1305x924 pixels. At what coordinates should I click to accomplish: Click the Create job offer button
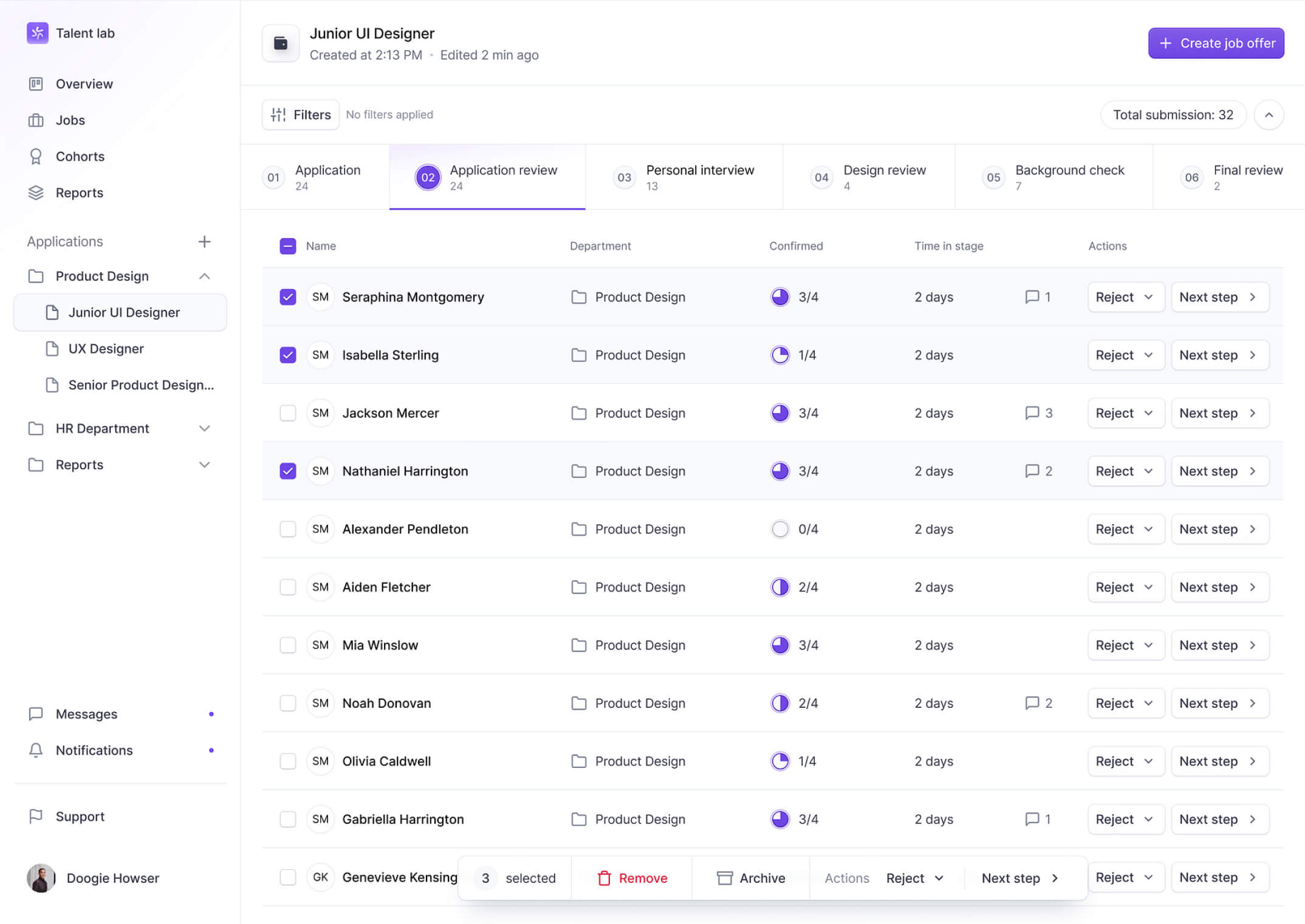click(1216, 43)
